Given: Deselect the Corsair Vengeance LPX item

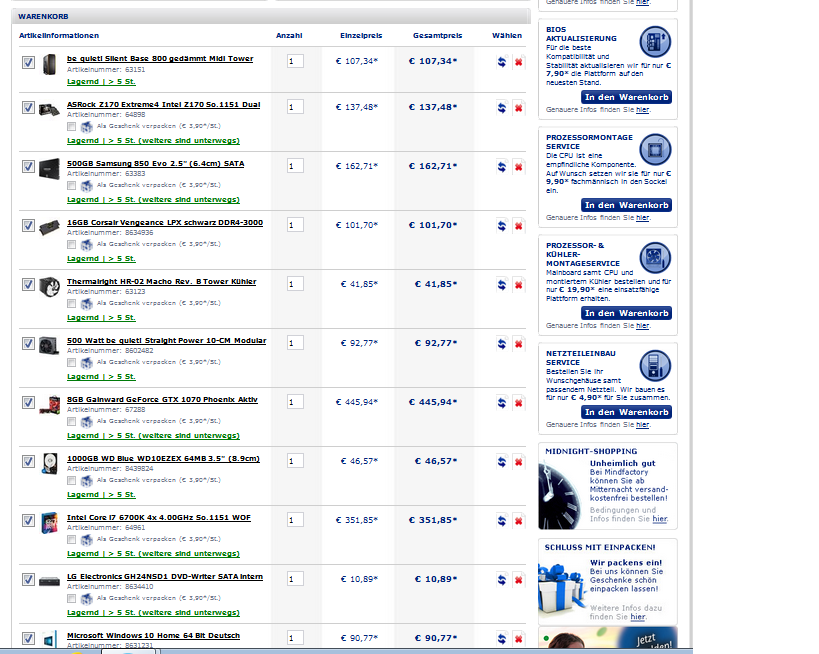Looking at the screenshot, I should [28, 226].
